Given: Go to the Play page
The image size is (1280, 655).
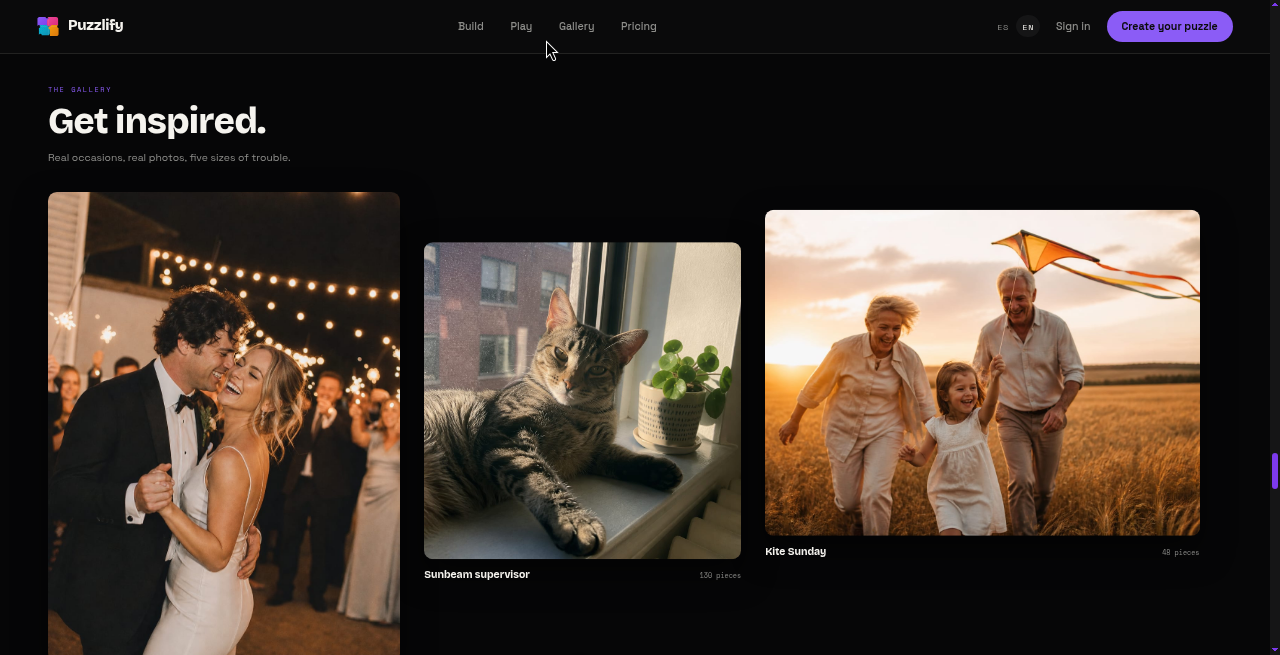Looking at the screenshot, I should tap(521, 26).
